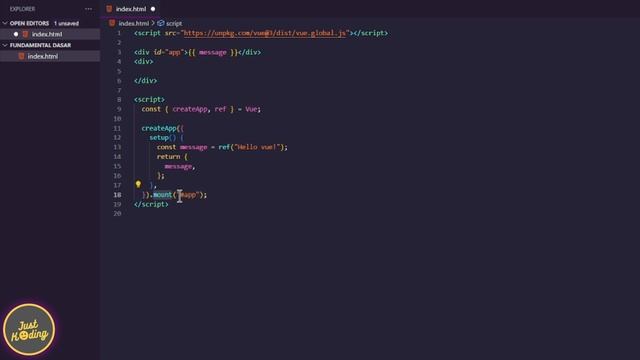Click HTML icon beside index.html in Open Editors
The height and width of the screenshot is (360, 640).
click(25, 34)
